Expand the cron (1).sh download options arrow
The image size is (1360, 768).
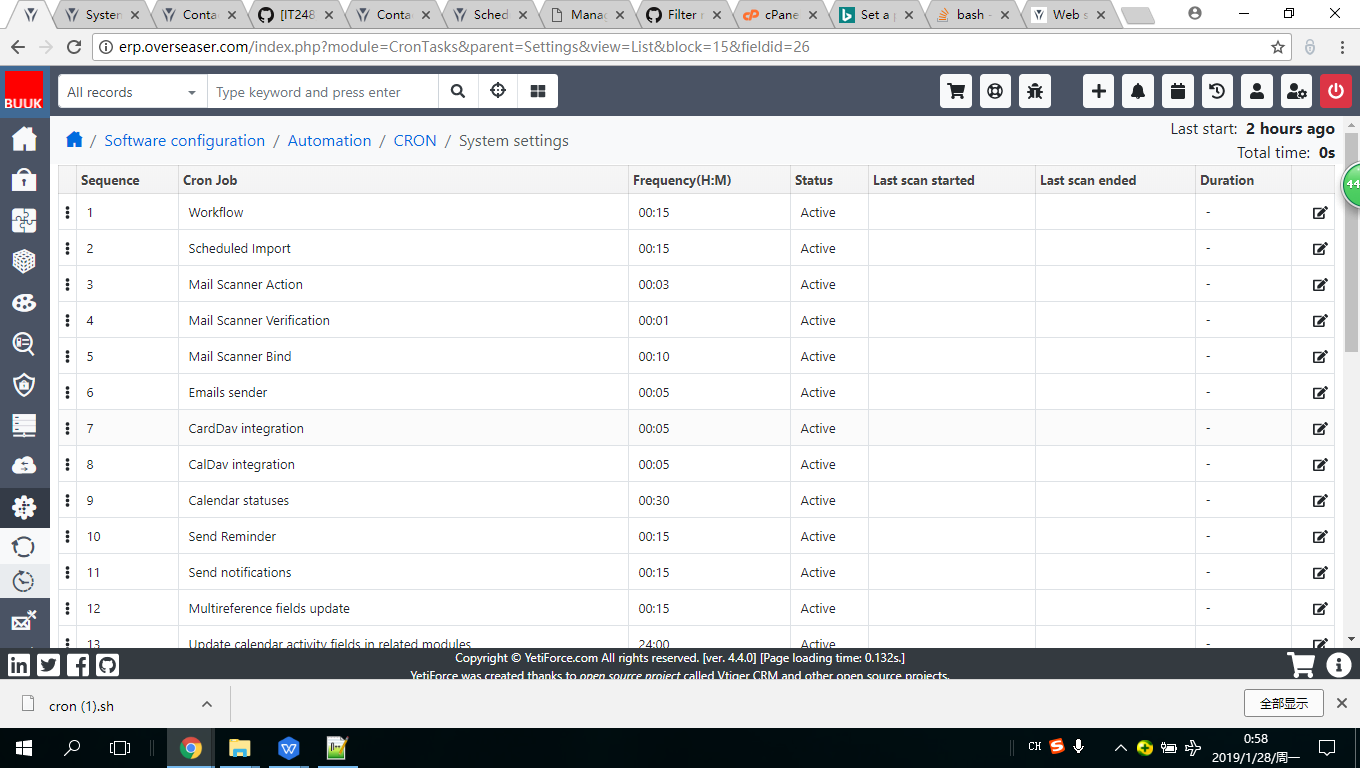[x=207, y=704]
